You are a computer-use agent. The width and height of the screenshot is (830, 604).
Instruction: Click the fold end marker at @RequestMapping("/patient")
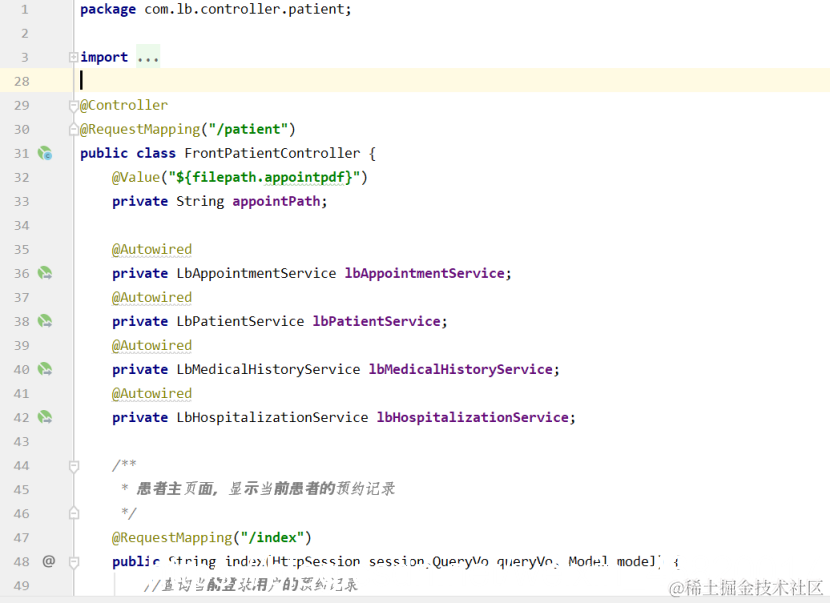point(74,129)
